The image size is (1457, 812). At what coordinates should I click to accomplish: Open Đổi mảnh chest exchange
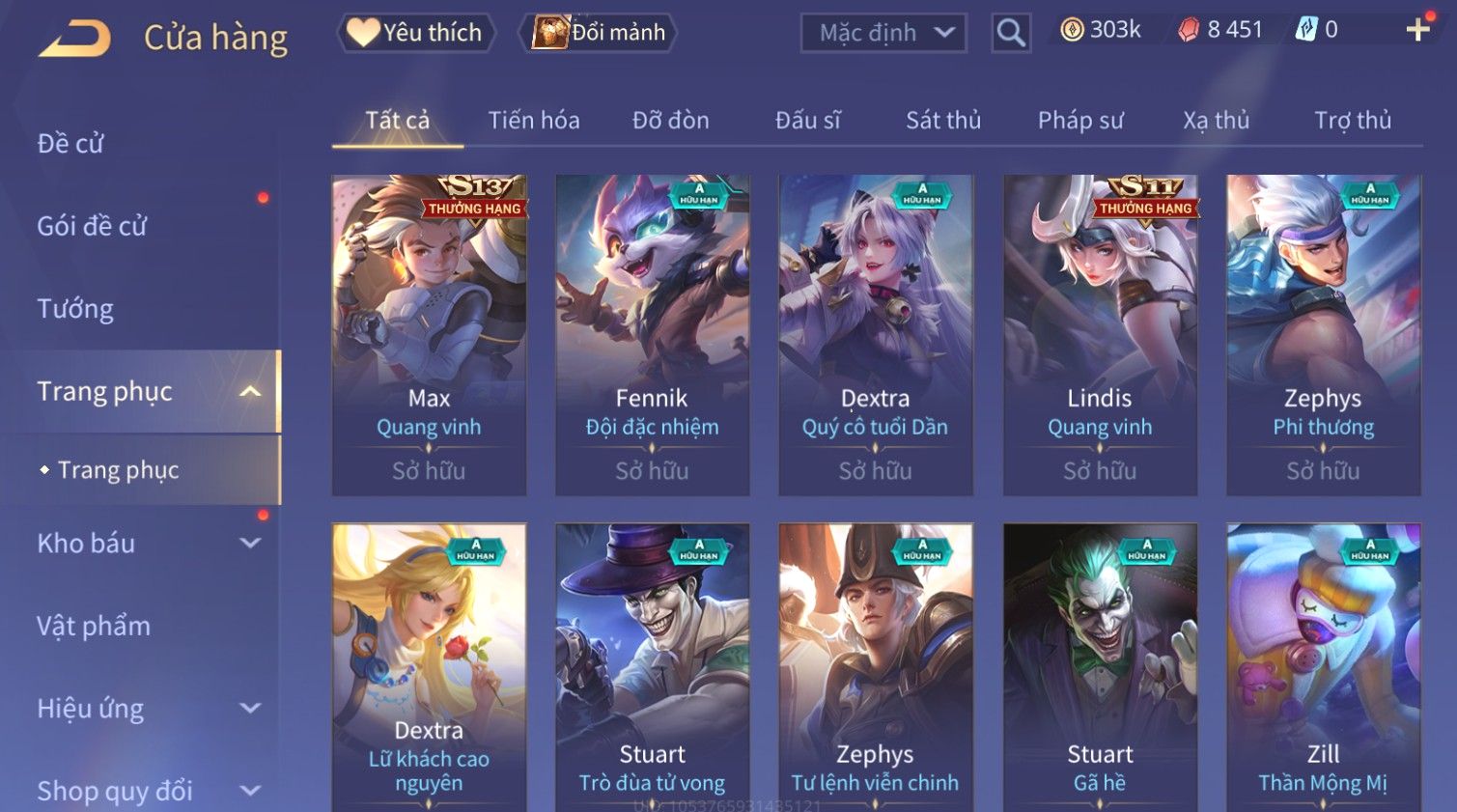[599, 33]
